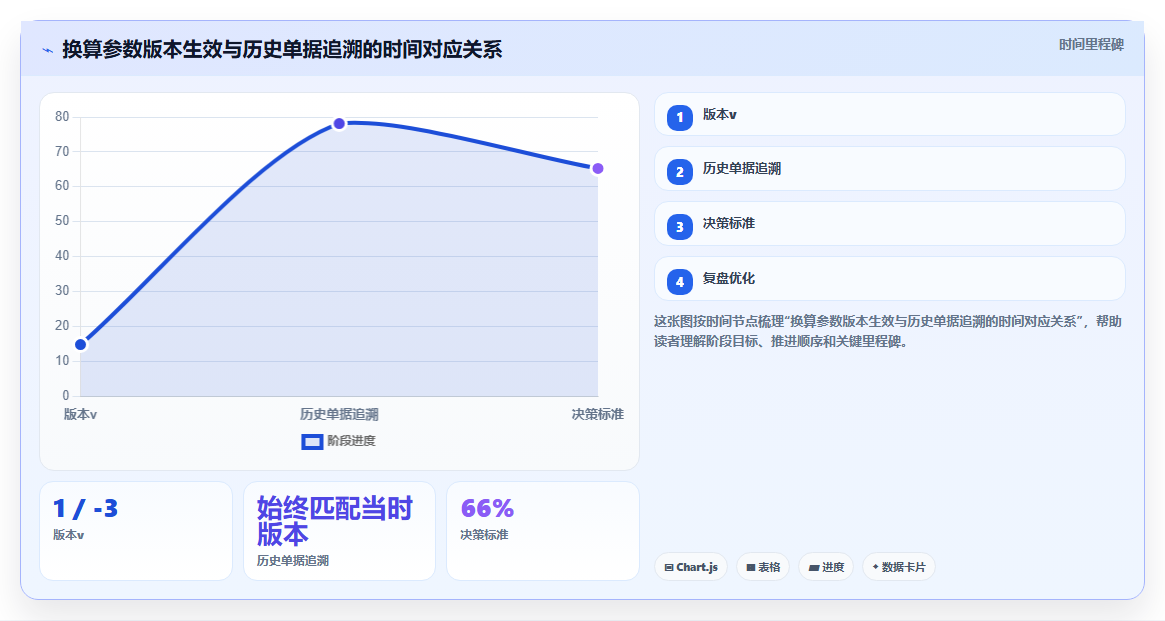Click the 始终匹配当时版本 card text
Viewport: 1165px width, 621px height.
tap(334, 521)
